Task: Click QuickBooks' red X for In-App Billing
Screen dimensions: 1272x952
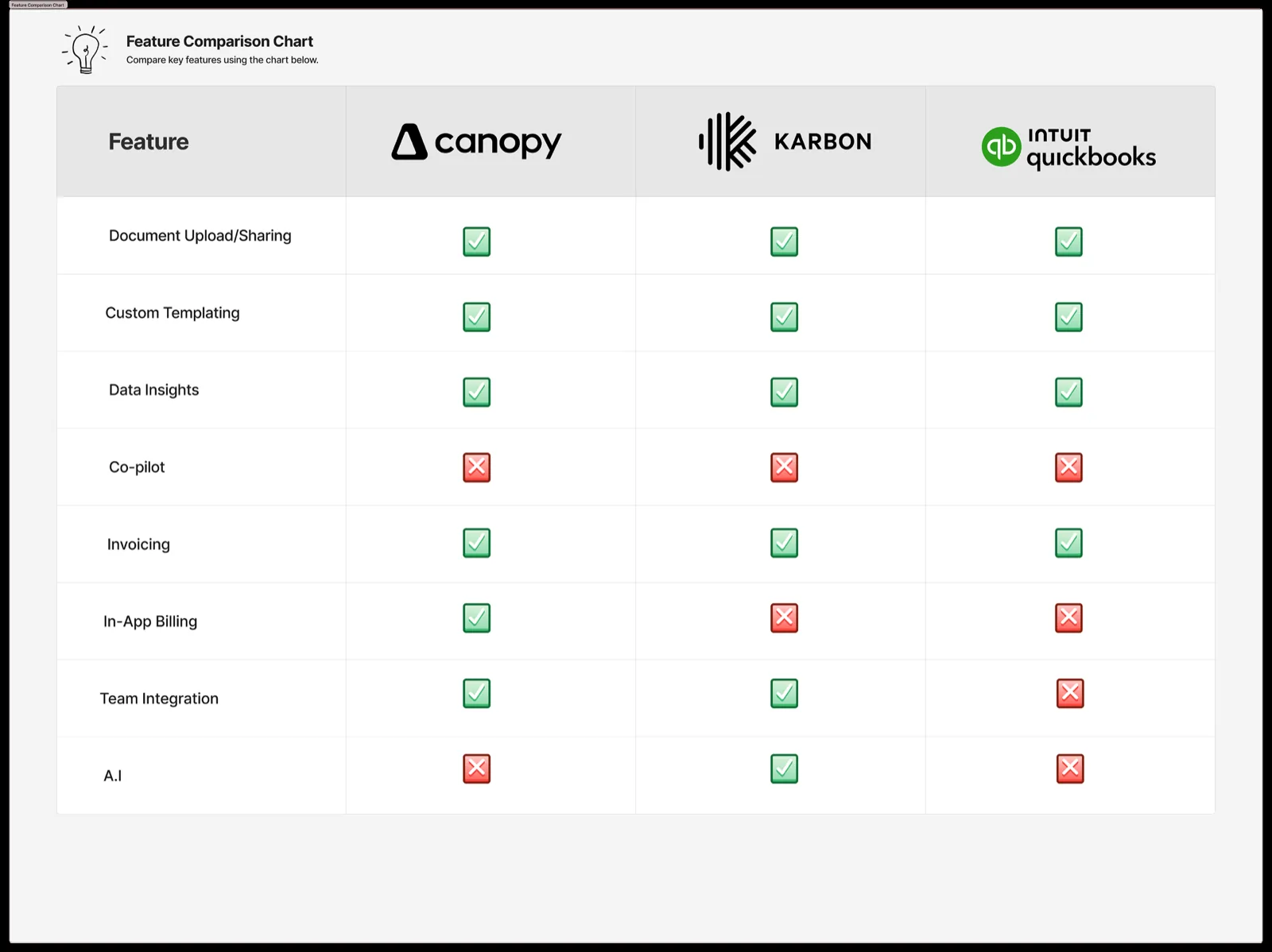Action: tap(1068, 617)
